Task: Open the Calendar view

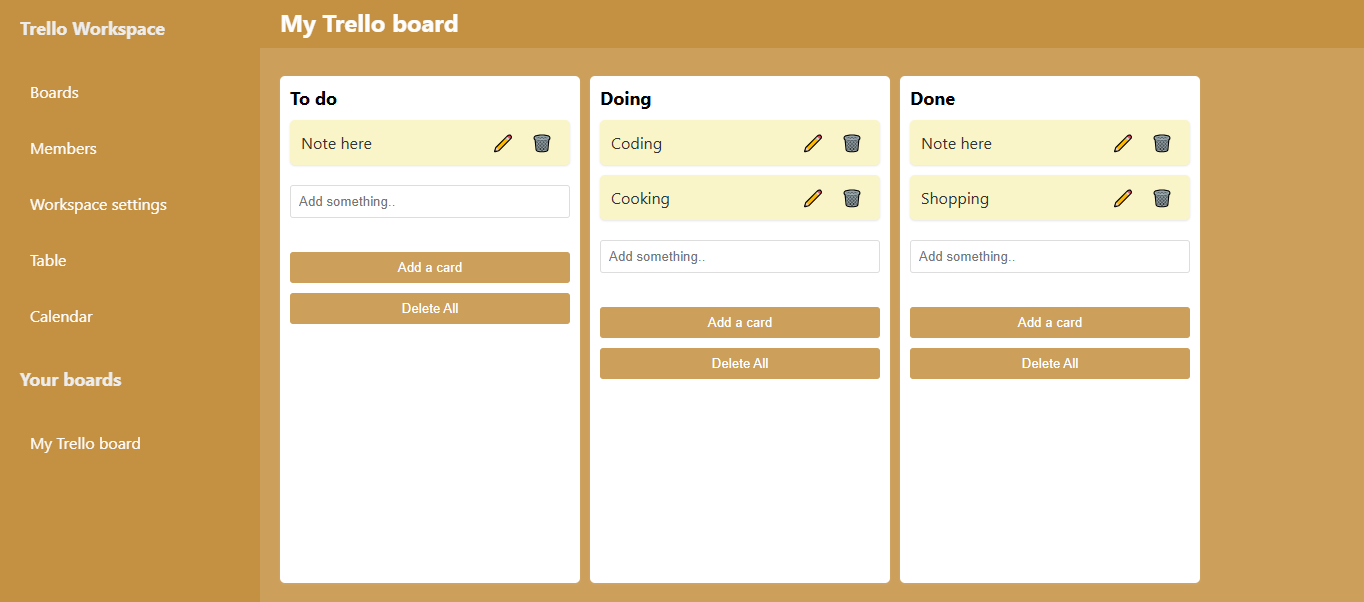Action: point(61,316)
